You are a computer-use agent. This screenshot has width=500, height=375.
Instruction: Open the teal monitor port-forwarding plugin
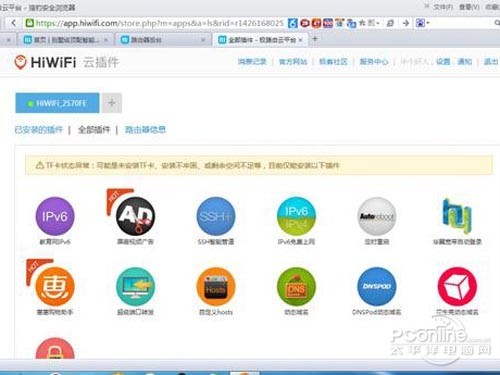tap(135, 287)
